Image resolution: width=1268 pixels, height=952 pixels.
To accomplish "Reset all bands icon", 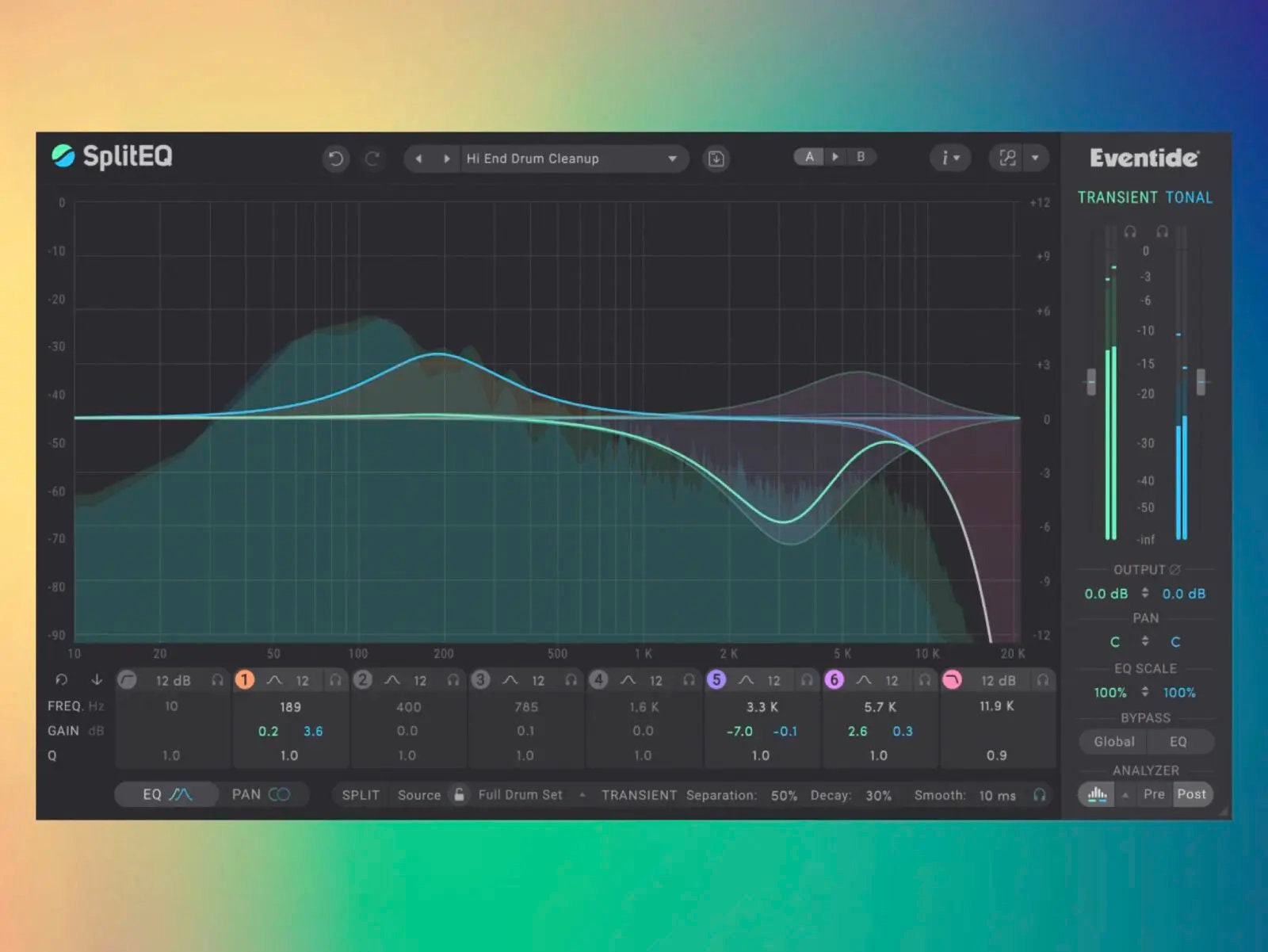I will (61, 680).
